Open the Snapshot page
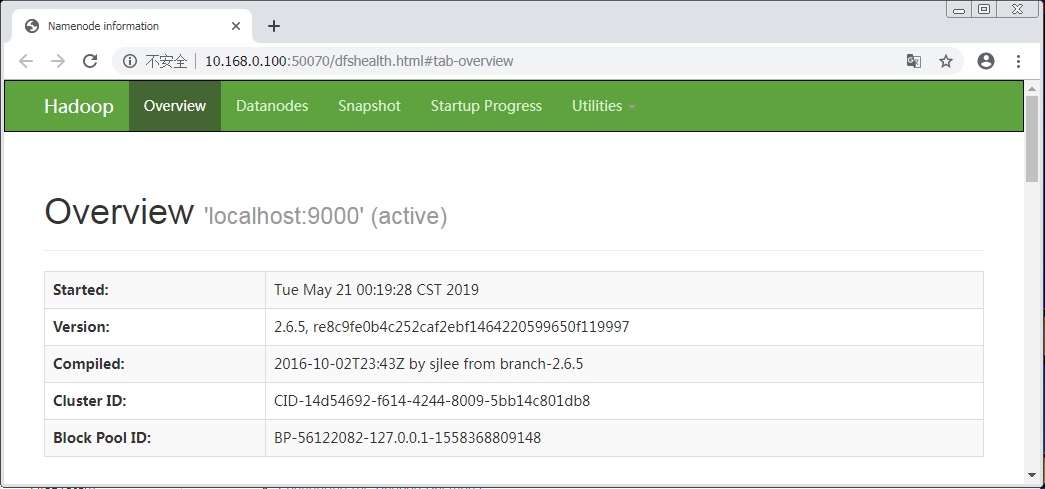The height and width of the screenshot is (489, 1045). pos(369,106)
